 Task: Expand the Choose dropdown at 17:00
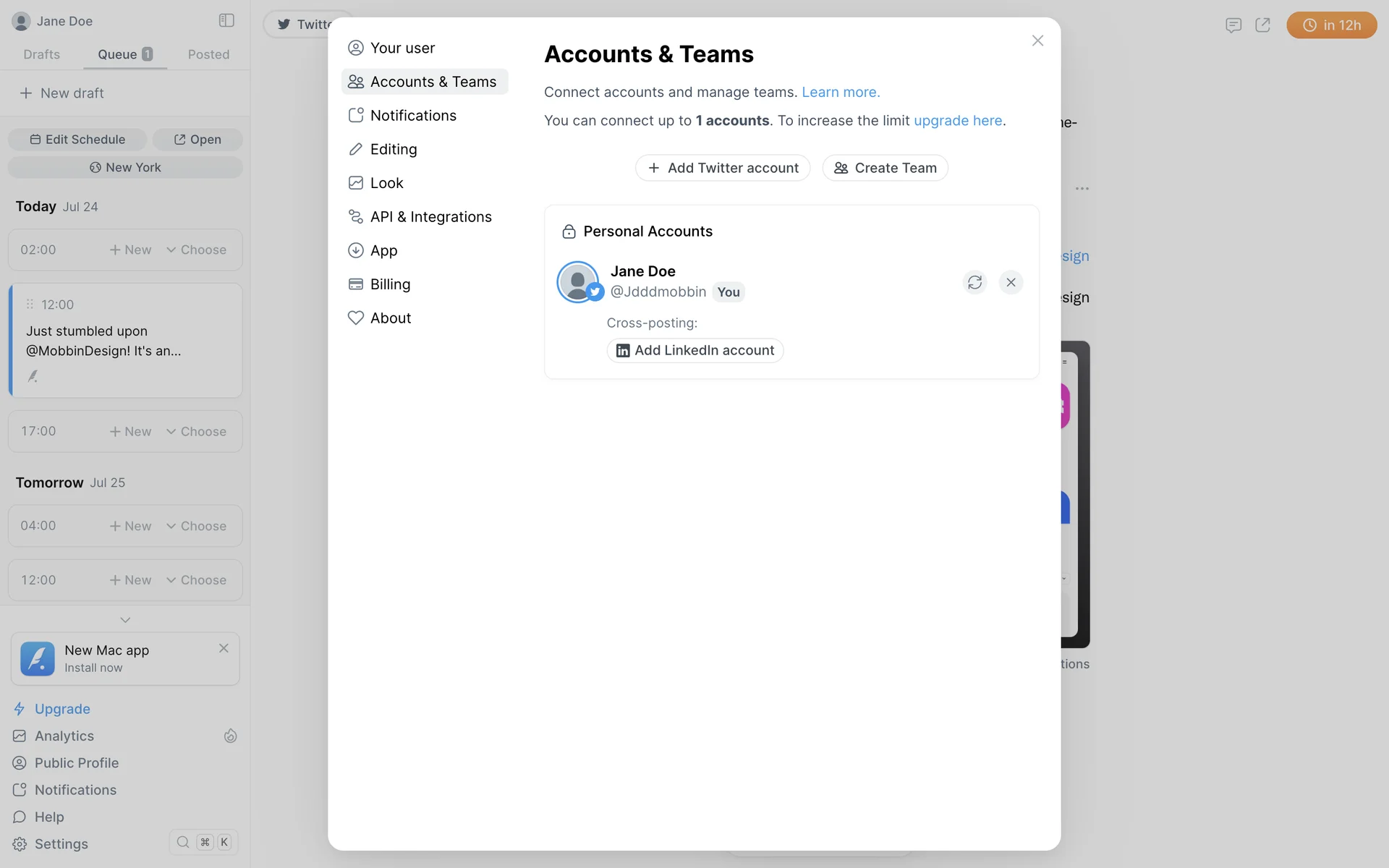point(197,431)
